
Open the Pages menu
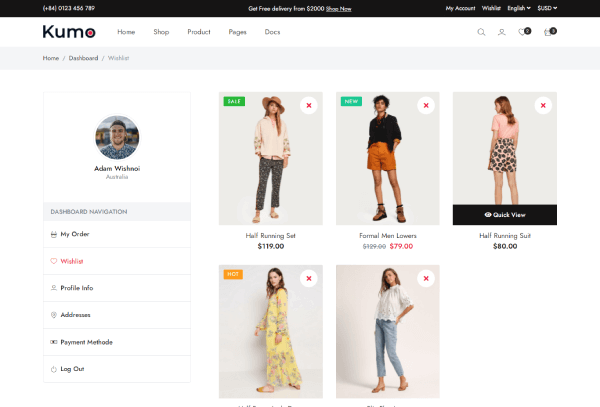237,32
